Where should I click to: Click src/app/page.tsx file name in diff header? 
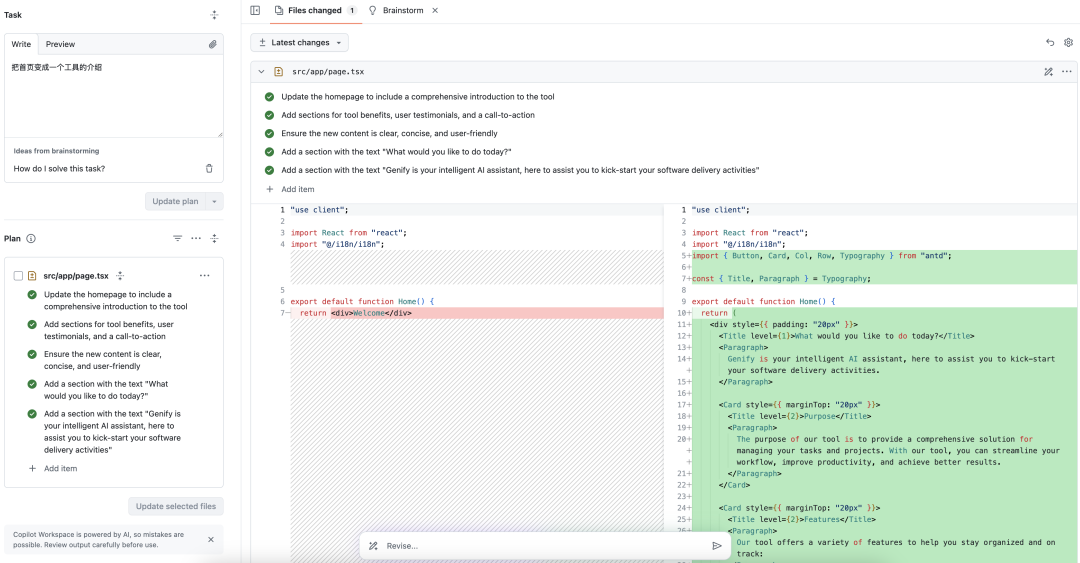(x=328, y=72)
